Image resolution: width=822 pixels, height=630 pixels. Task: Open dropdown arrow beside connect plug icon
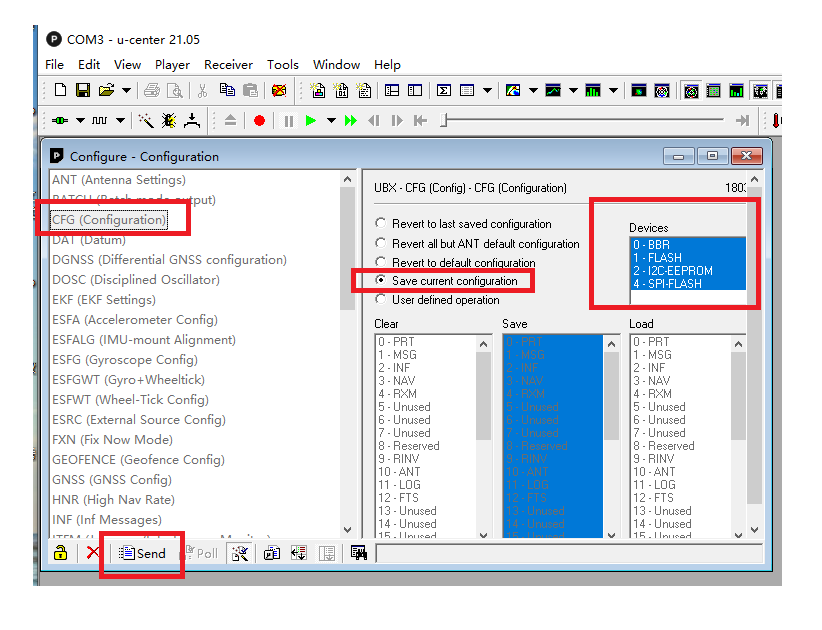[80, 121]
